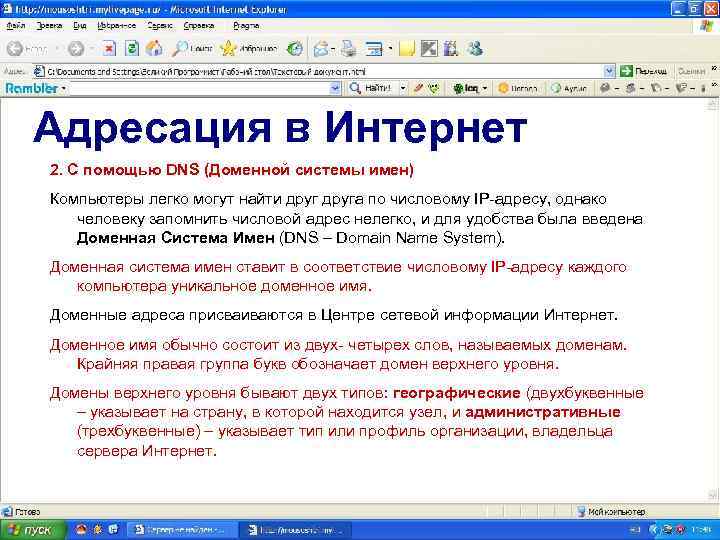Click the yellow note icon in toolbar
720x540 pixels.
tap(407, 48)
